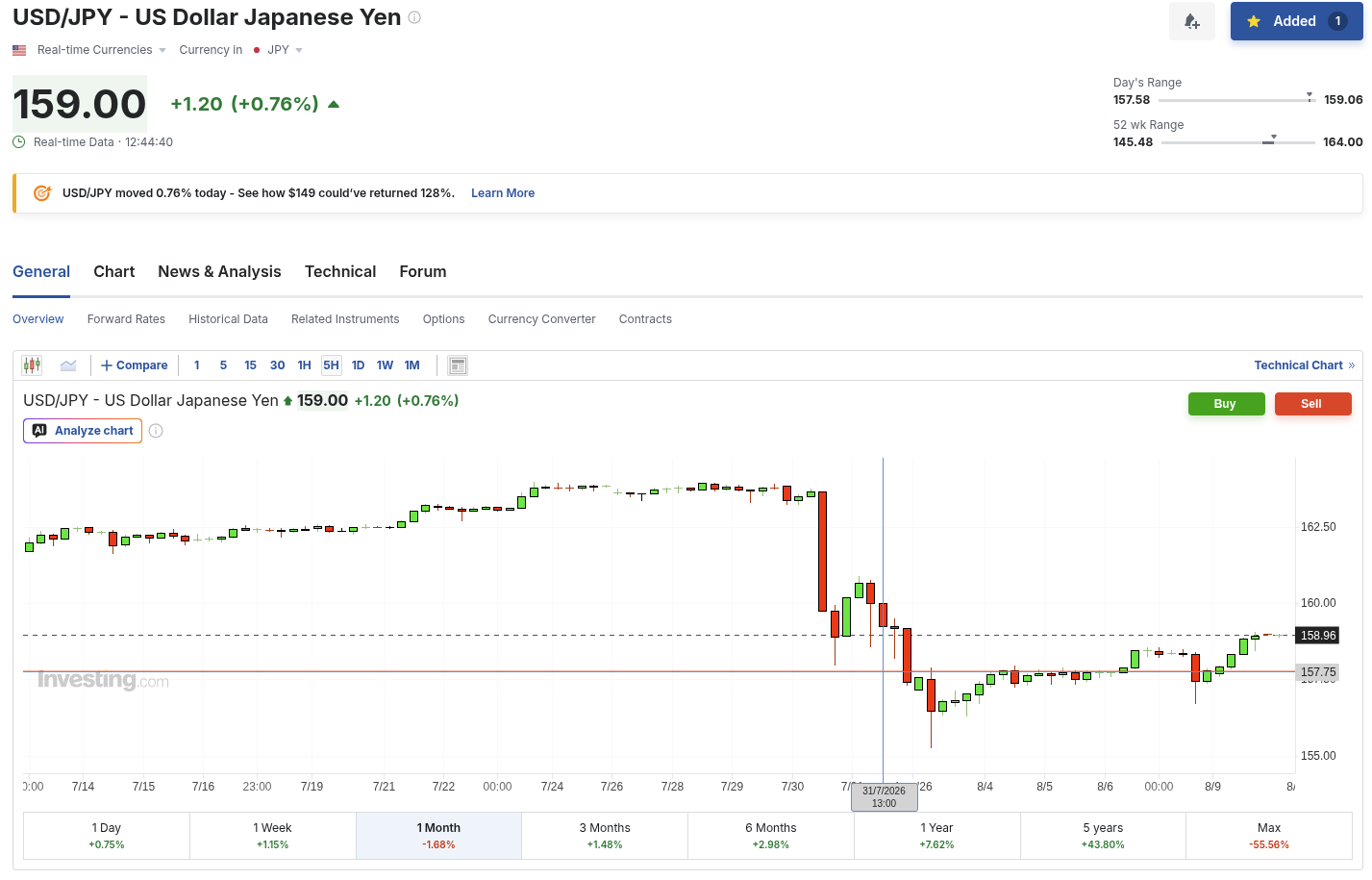The width and height of the screenshot is (1372, 880).
Task: Open the Real-time Currencies dropdown
Action: coord(101,50)
